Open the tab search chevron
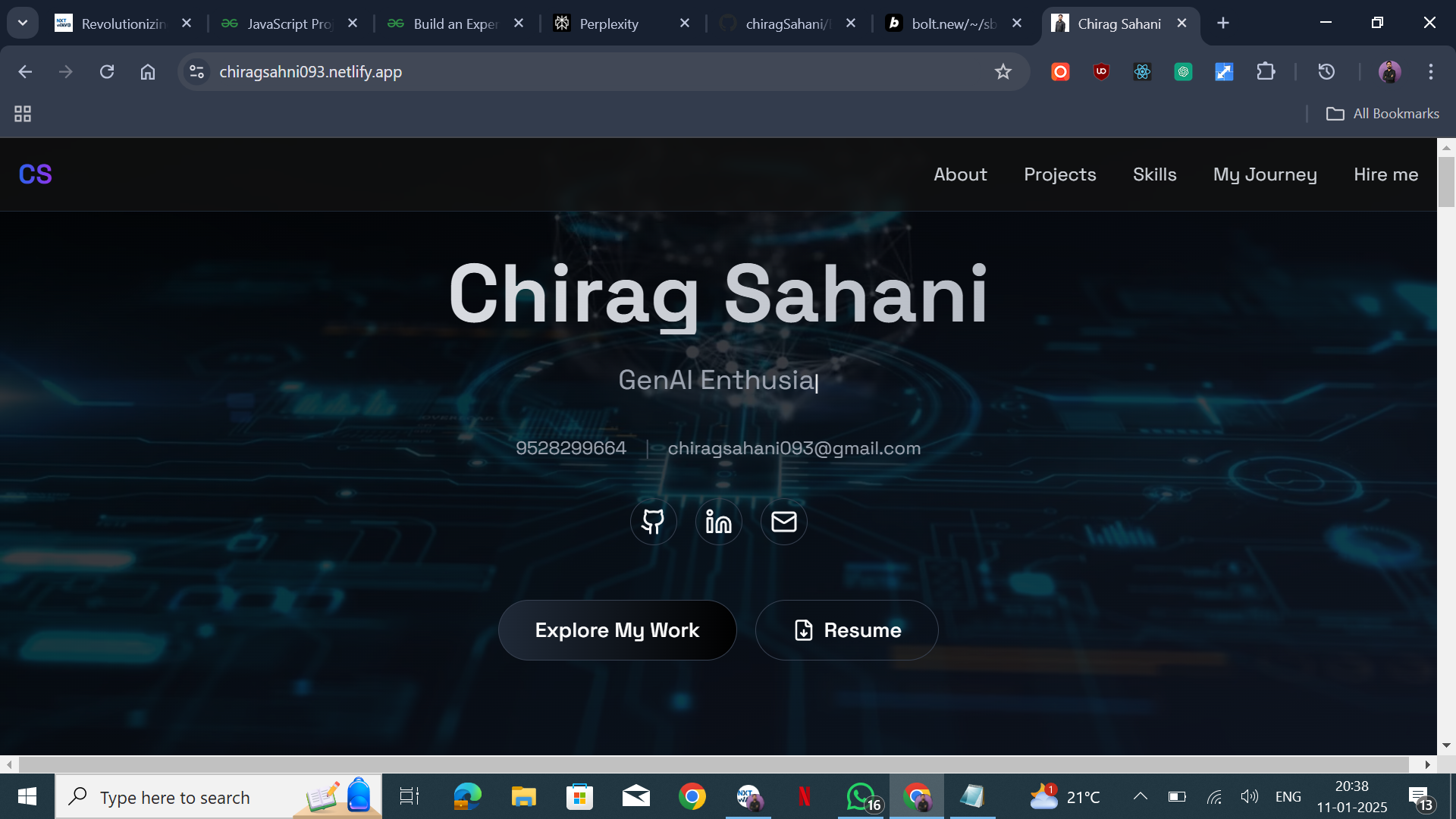Screen dimensions: 1456x819 point(22,23)
